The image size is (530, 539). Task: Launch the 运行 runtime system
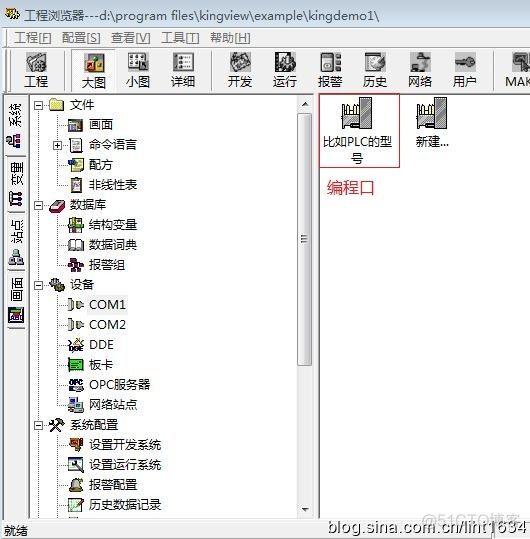tap(285, 70)
